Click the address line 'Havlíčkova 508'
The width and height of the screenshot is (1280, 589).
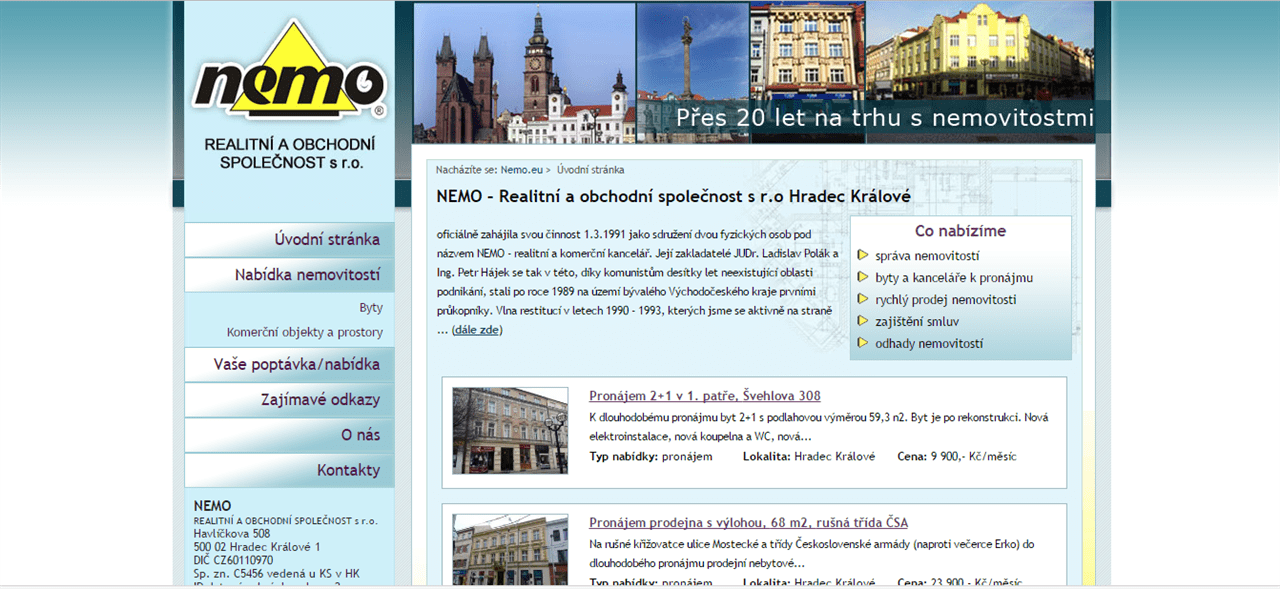pyautogui.click(x=232, y=534)
